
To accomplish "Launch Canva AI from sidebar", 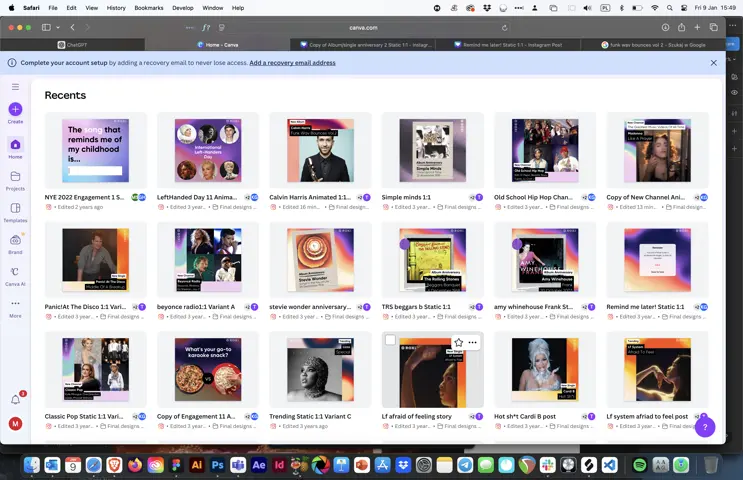I will (15, 272).
